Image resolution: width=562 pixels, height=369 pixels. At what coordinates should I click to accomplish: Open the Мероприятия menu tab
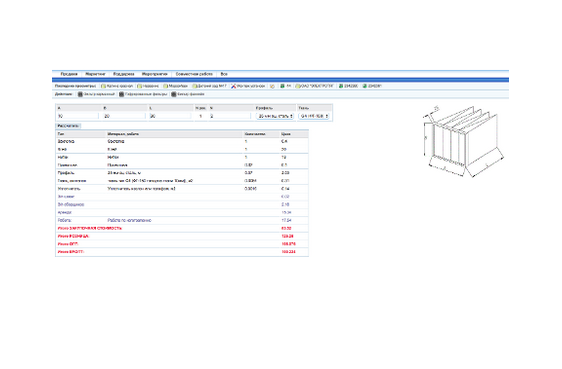click(x=154, y=74)
